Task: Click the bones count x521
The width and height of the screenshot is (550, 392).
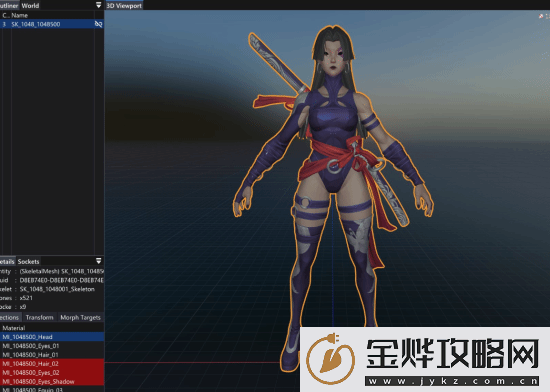Action: [26, 298]
